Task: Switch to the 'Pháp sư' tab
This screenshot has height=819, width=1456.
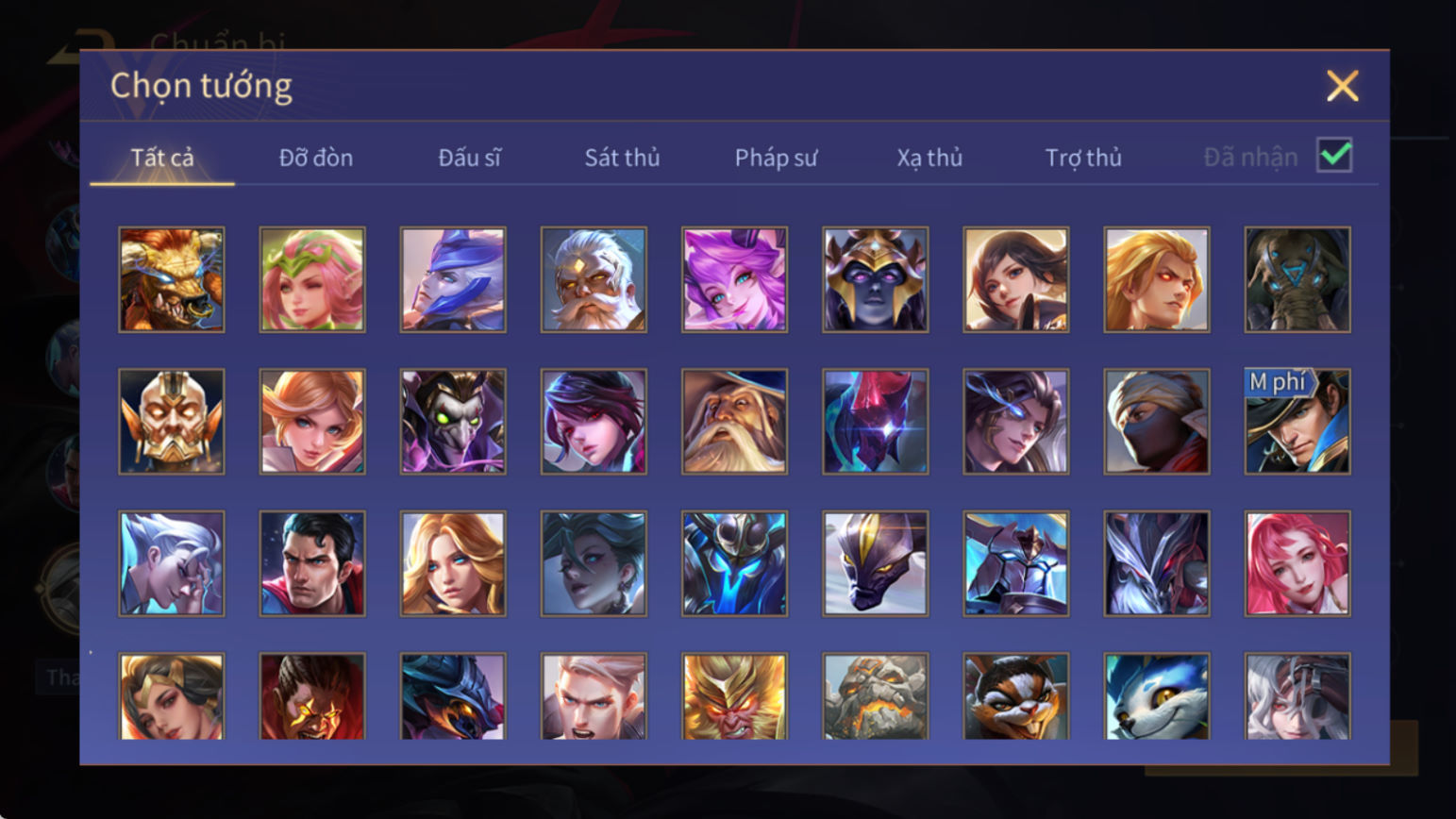Action: click(776, 158)
